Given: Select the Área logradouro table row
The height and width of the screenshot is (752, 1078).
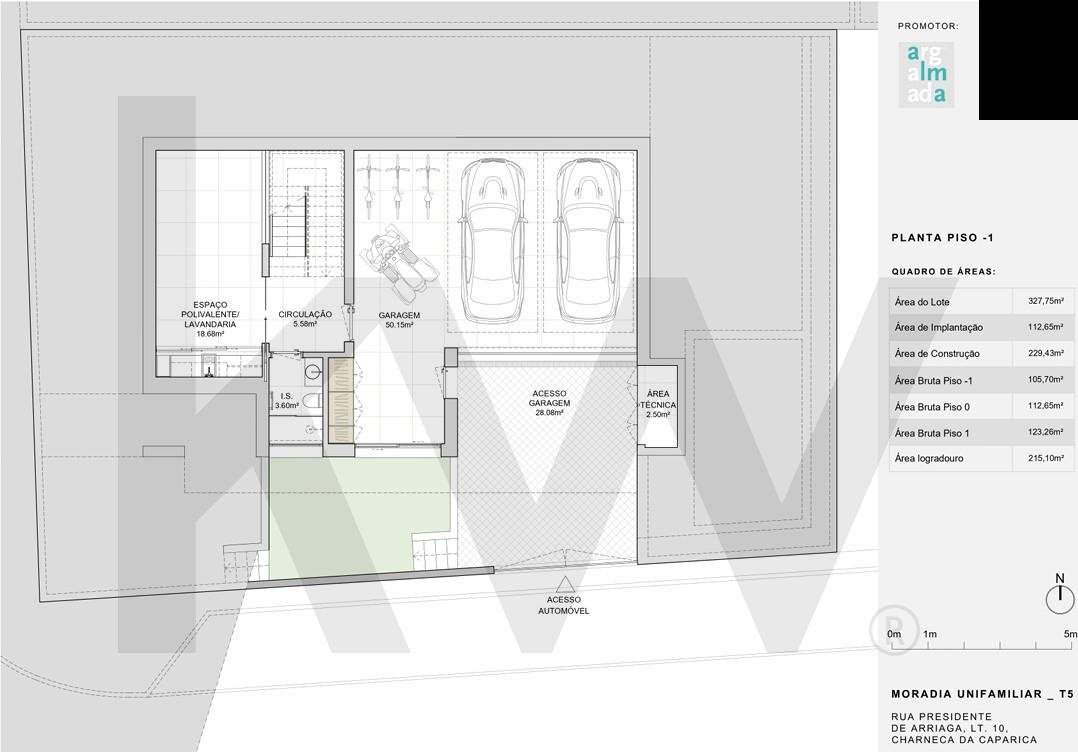Looking at the screenshot, I should pos(981,458).
